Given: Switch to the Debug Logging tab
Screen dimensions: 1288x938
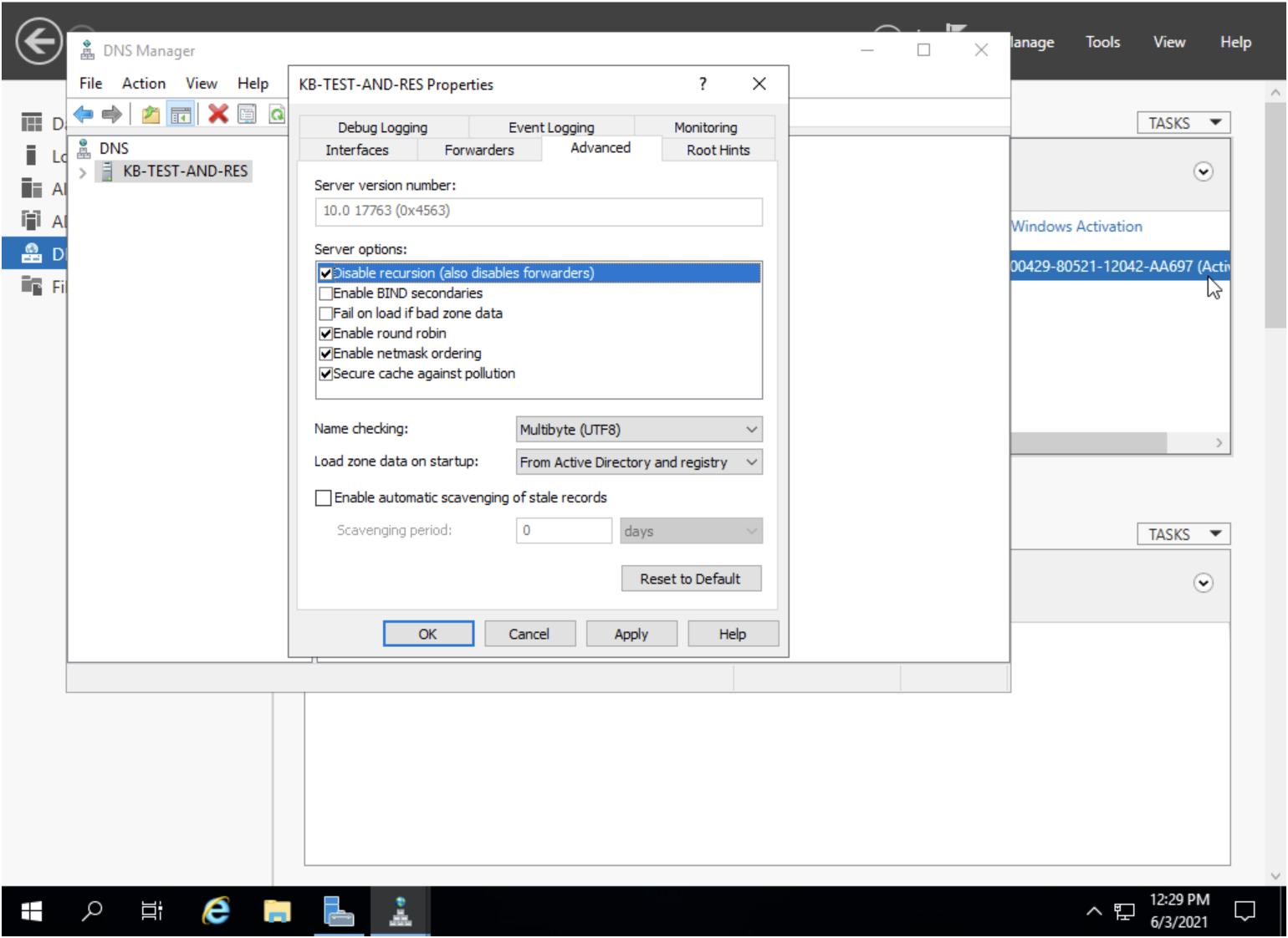Looking at the screenshot, I should 382,127.
